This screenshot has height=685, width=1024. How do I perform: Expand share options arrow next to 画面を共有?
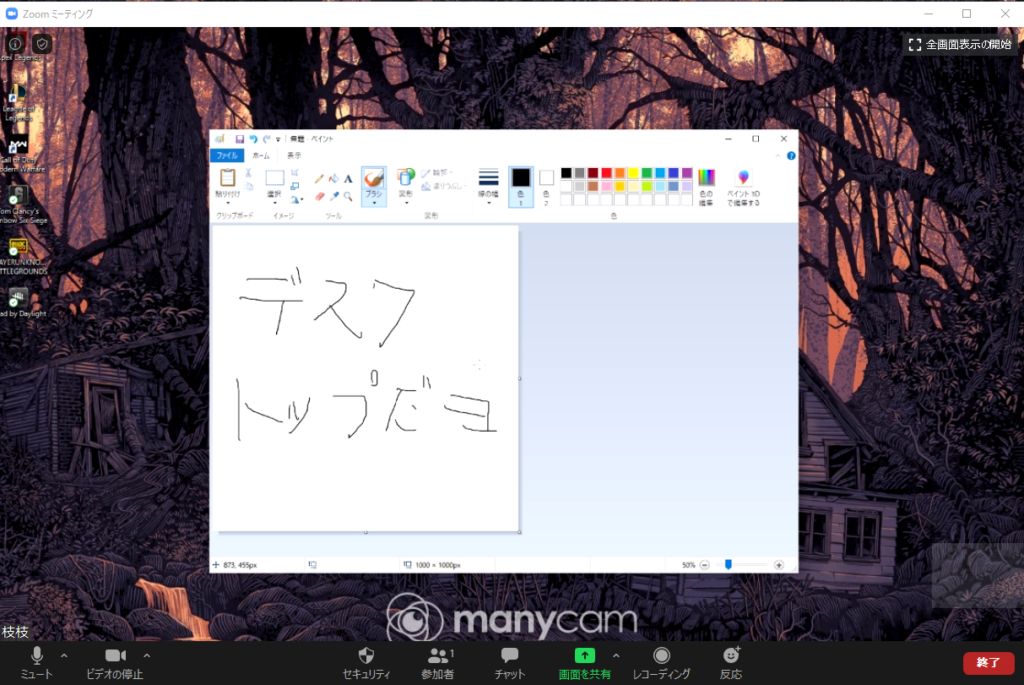(616, 655)
